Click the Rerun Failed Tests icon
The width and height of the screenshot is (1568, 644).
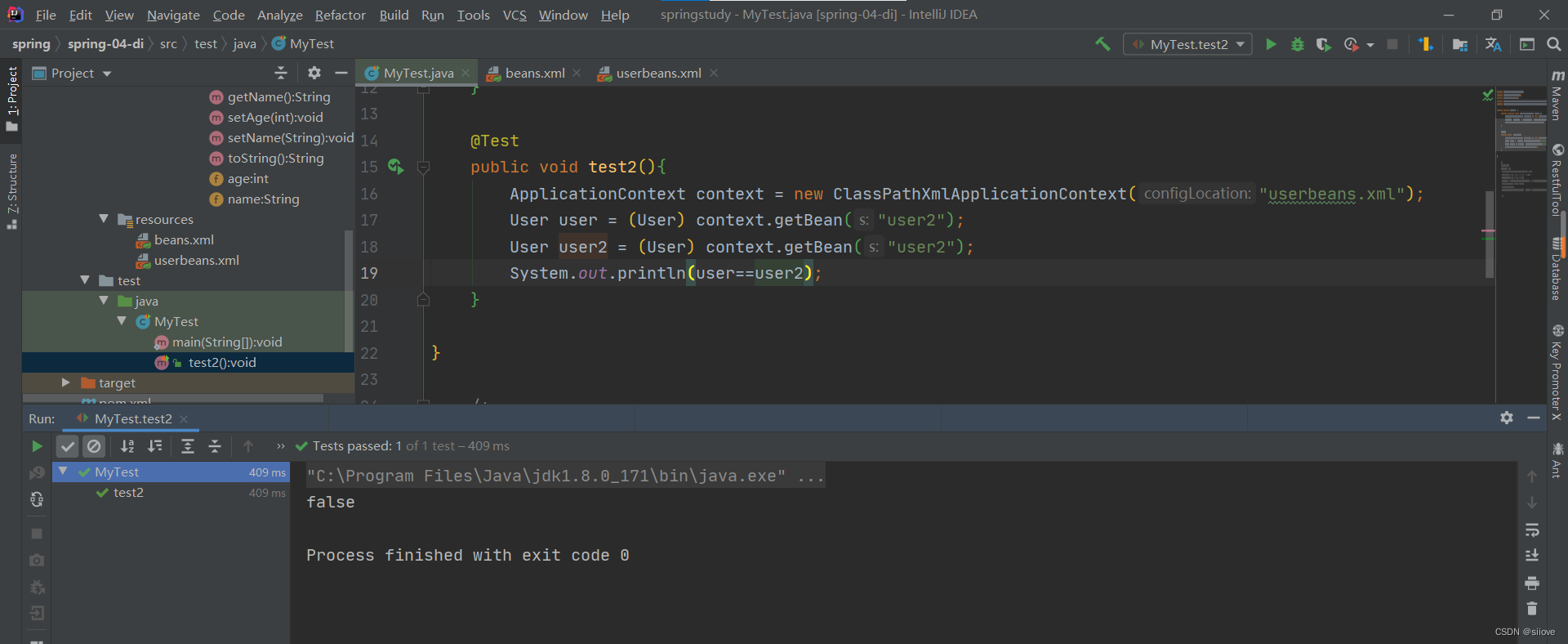tap(37, 473)
